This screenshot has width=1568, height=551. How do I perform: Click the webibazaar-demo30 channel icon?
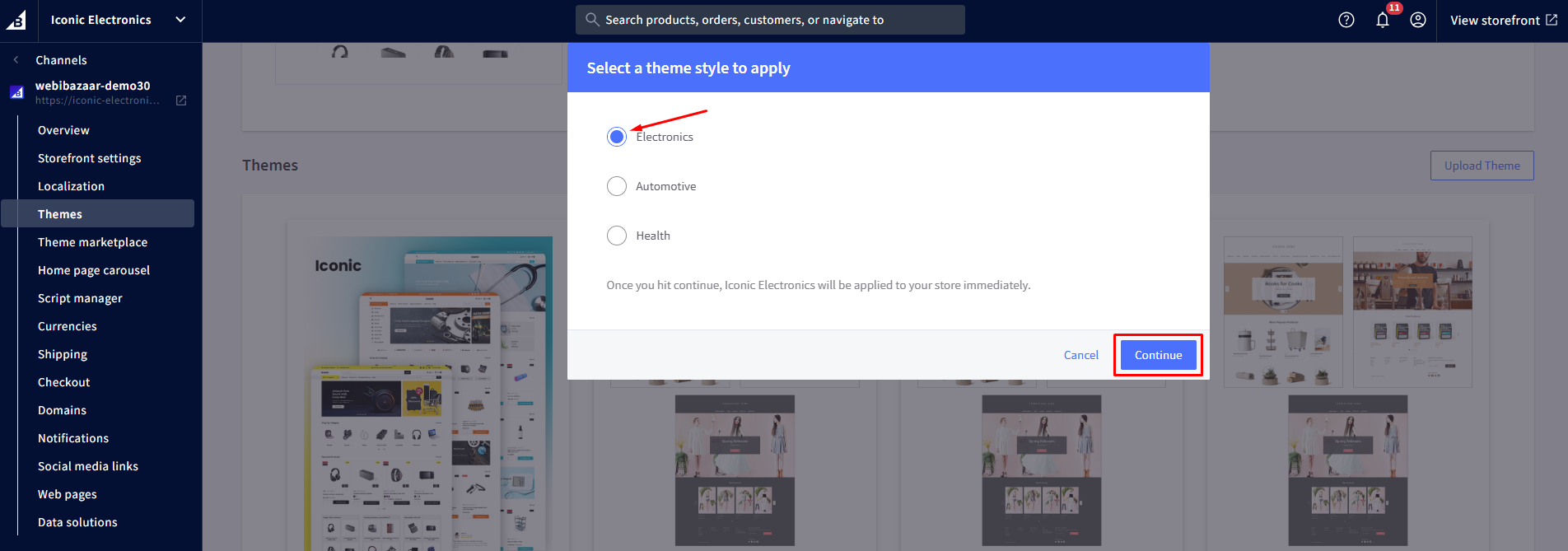pos(16,92)
